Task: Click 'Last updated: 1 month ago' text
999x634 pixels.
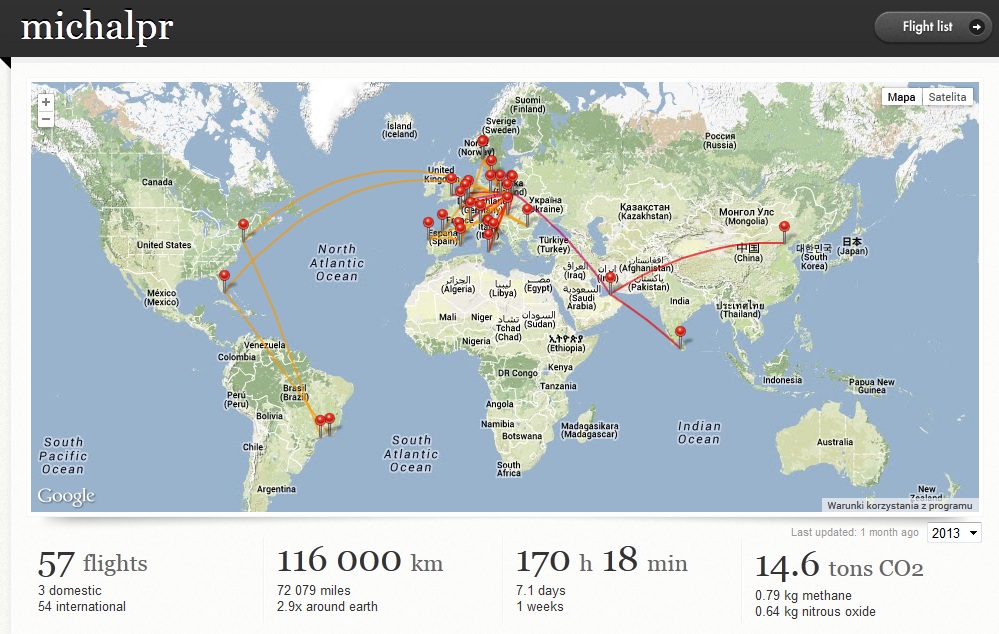Action: pyautogui.click(x=854, y=533)
